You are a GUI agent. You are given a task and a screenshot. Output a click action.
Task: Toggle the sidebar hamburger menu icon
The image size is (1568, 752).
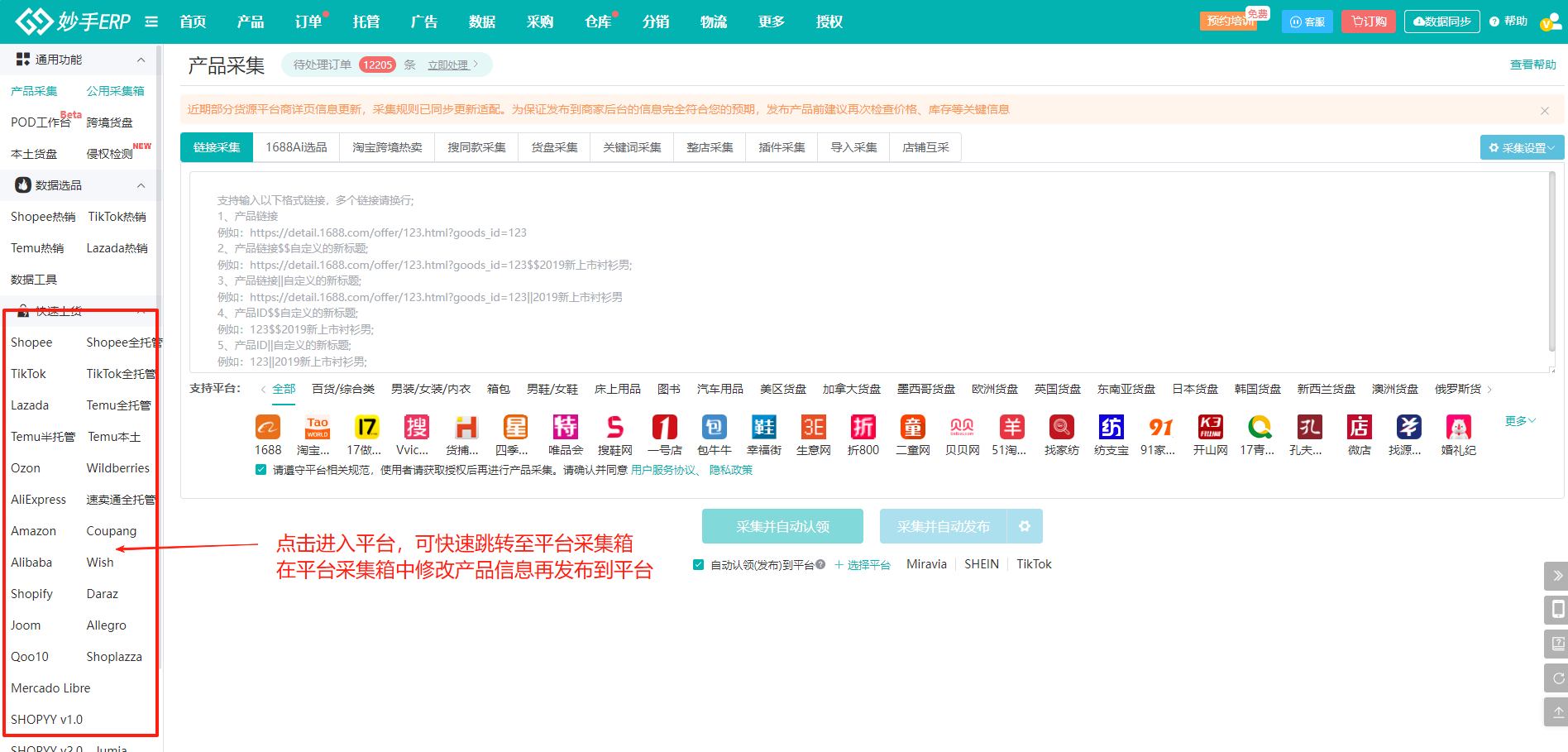151,22
